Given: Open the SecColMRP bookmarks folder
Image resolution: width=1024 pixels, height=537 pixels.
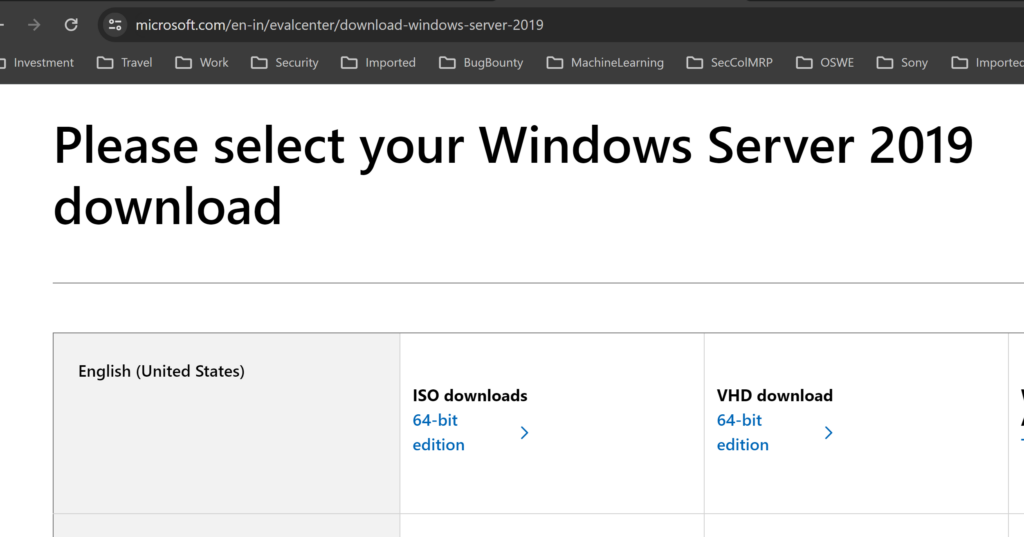Looking at the screenshot, I should (729, 63).
